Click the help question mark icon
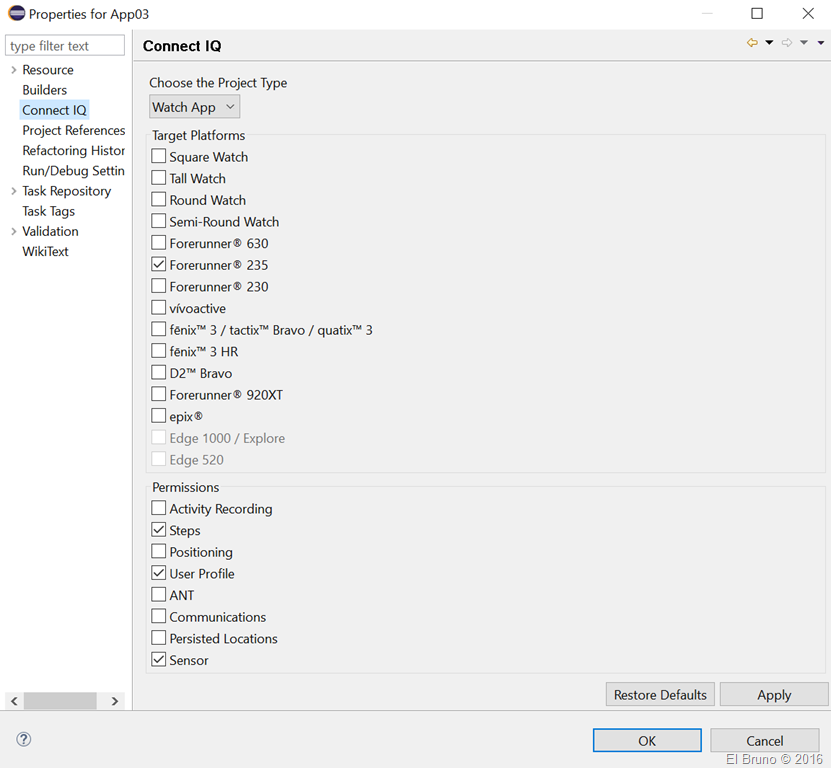Viewport: 831px width, 768px height. click(x=24, y=740)
